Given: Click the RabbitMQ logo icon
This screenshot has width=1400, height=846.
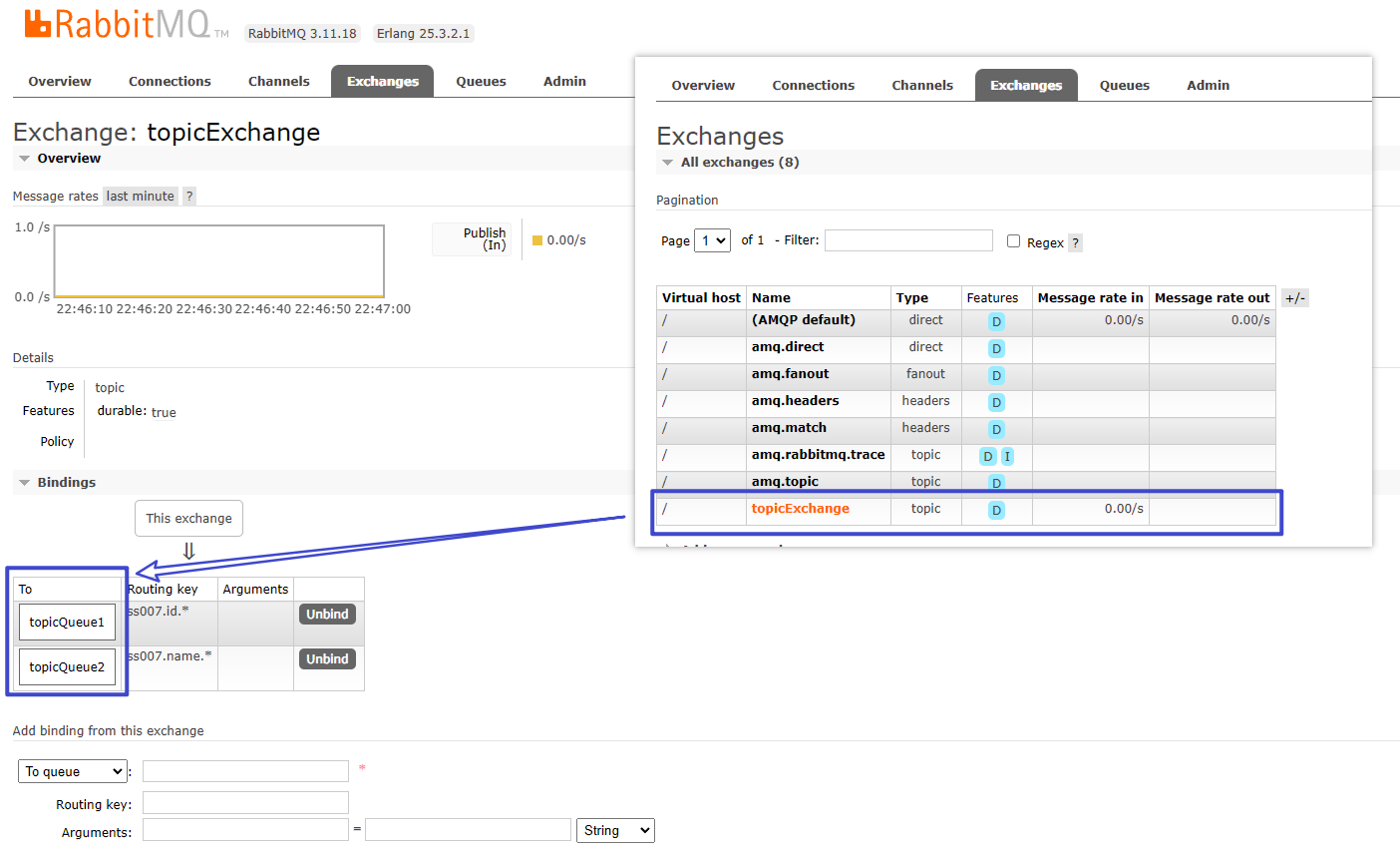Looking at the screenshot, I should pos(38,24).
